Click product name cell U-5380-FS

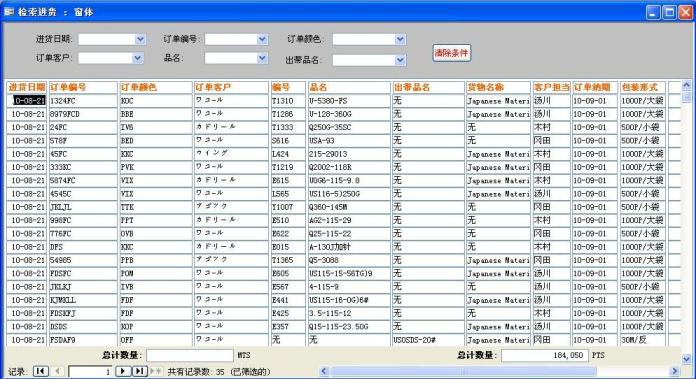(x=349, y=101)
